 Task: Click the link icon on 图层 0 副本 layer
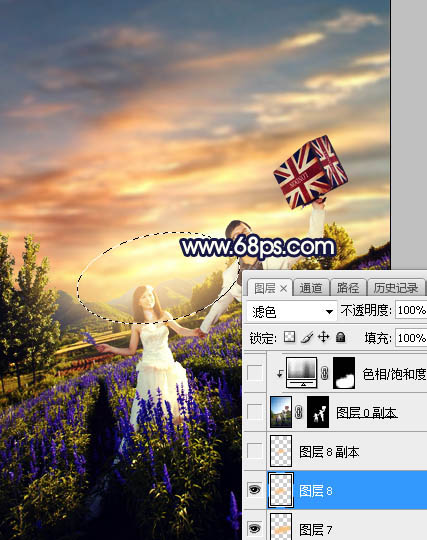299,412
